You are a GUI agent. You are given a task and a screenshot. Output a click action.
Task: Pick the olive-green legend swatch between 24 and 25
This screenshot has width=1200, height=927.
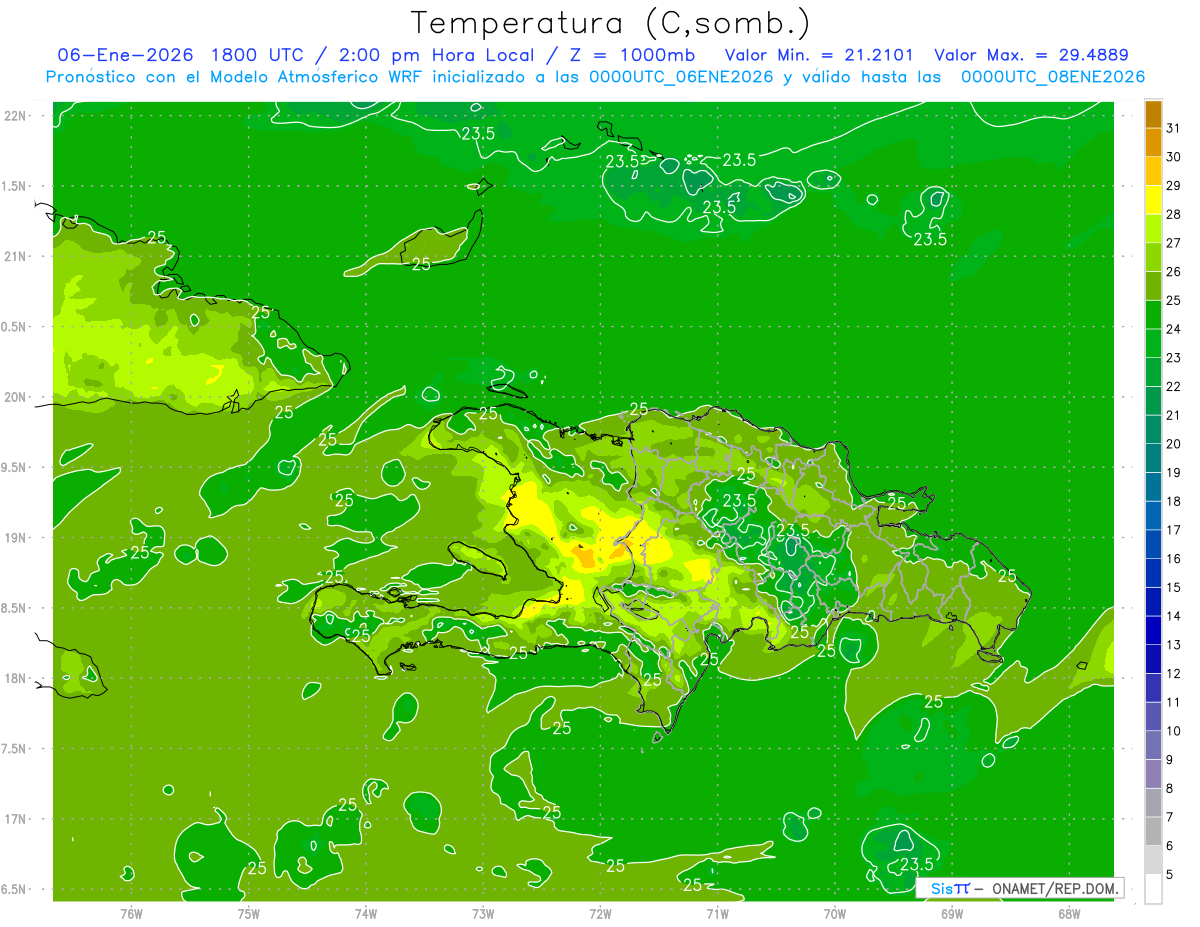click(1153, 315)
